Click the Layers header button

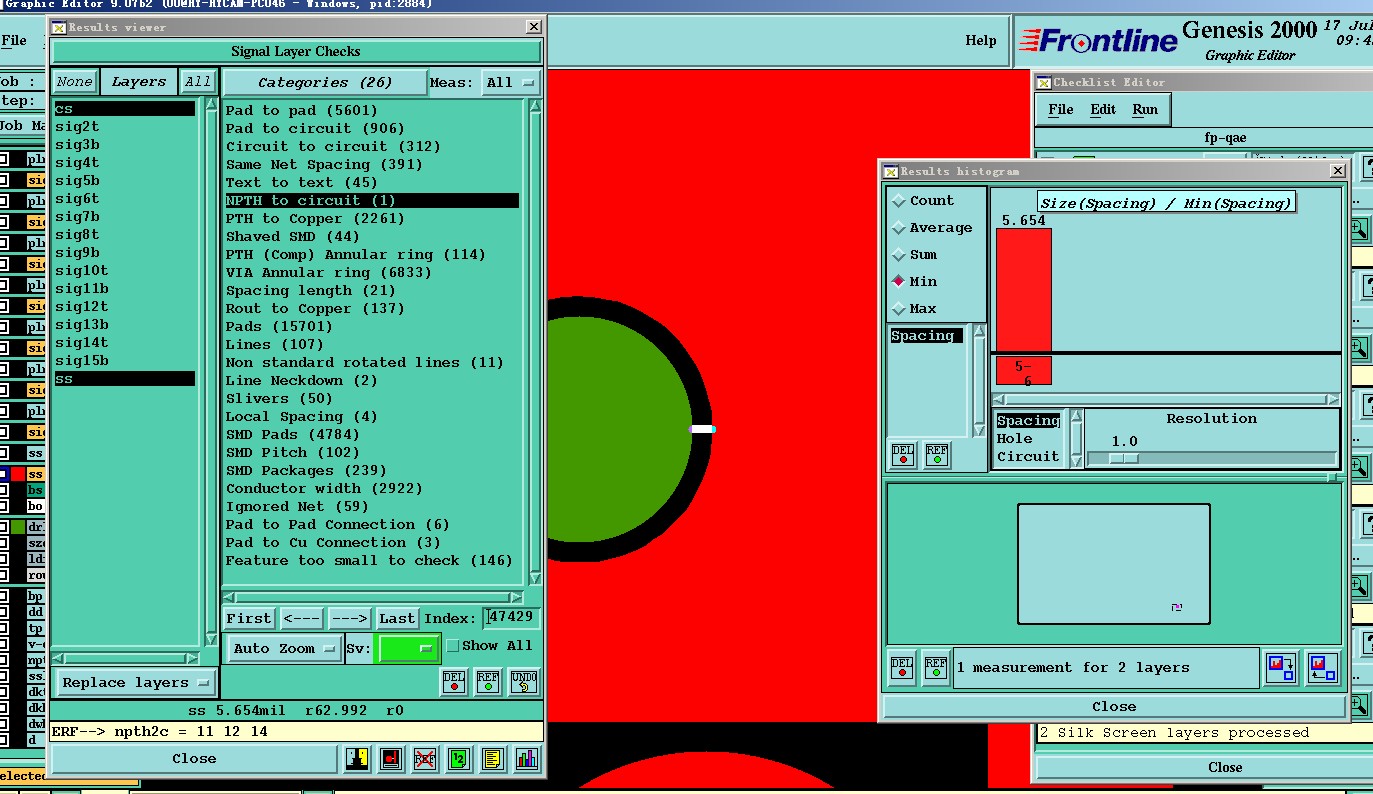point(139,82)
